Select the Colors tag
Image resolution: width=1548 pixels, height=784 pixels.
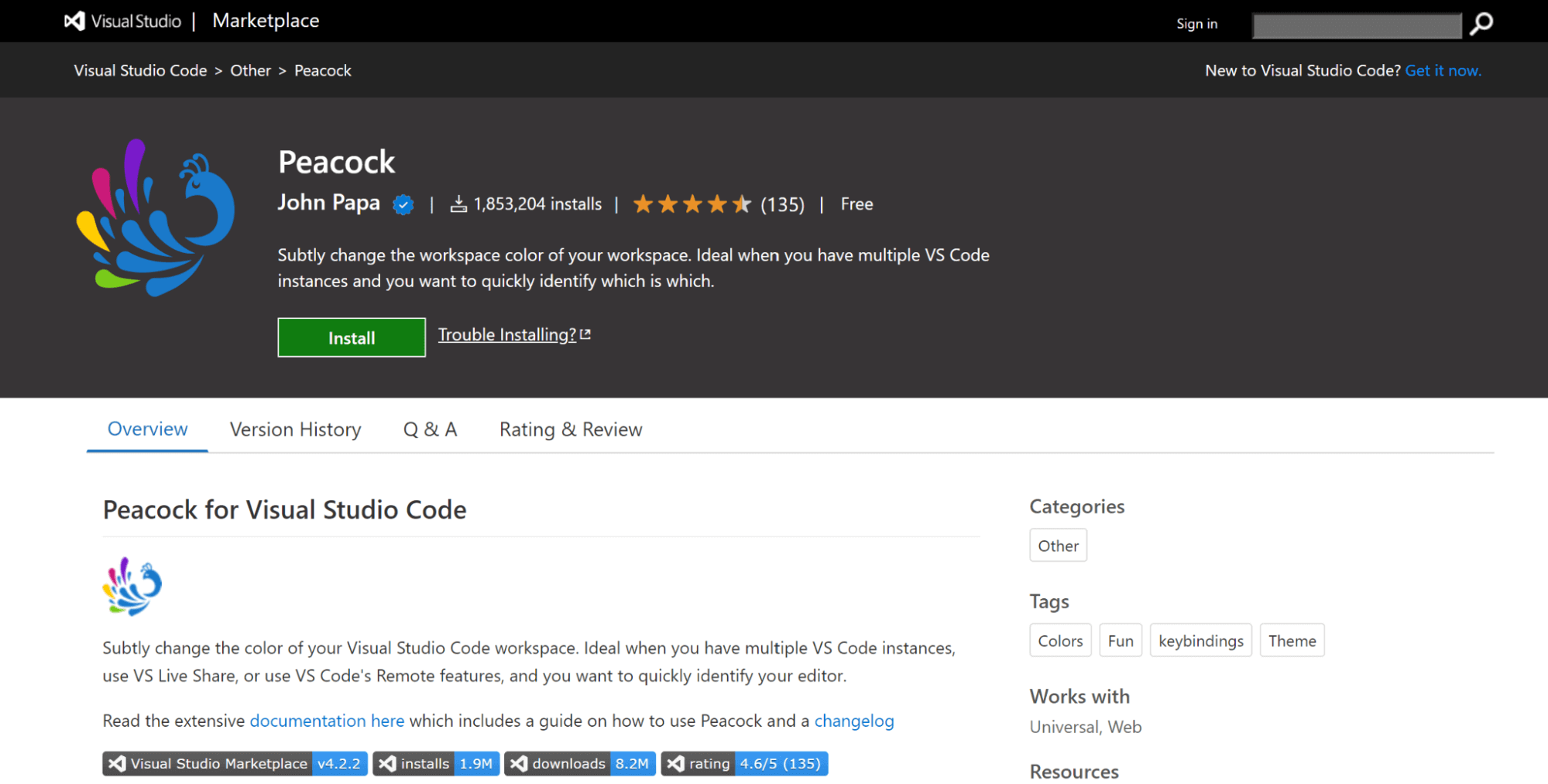(1060, 641)
